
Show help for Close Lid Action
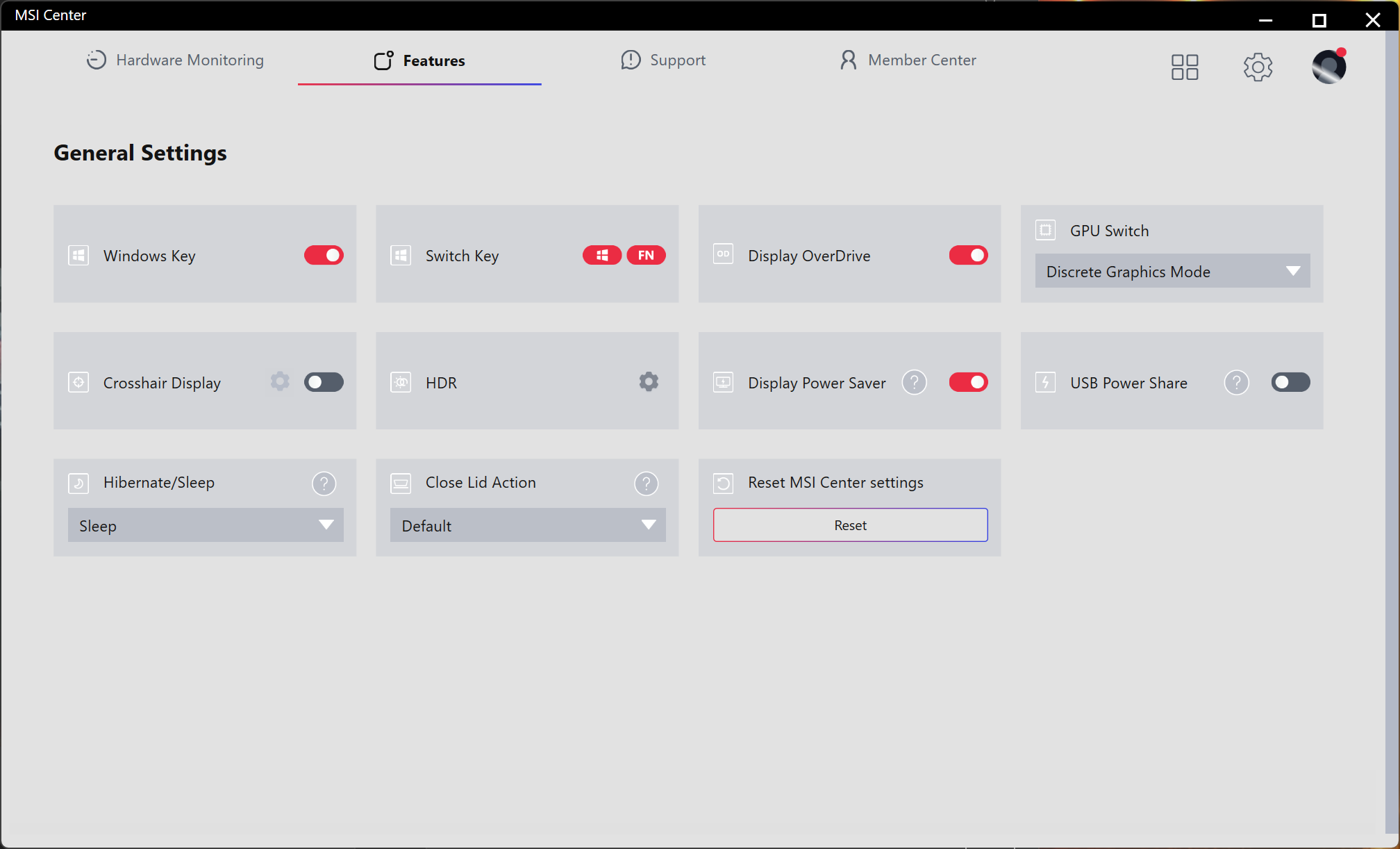point(646,483)
